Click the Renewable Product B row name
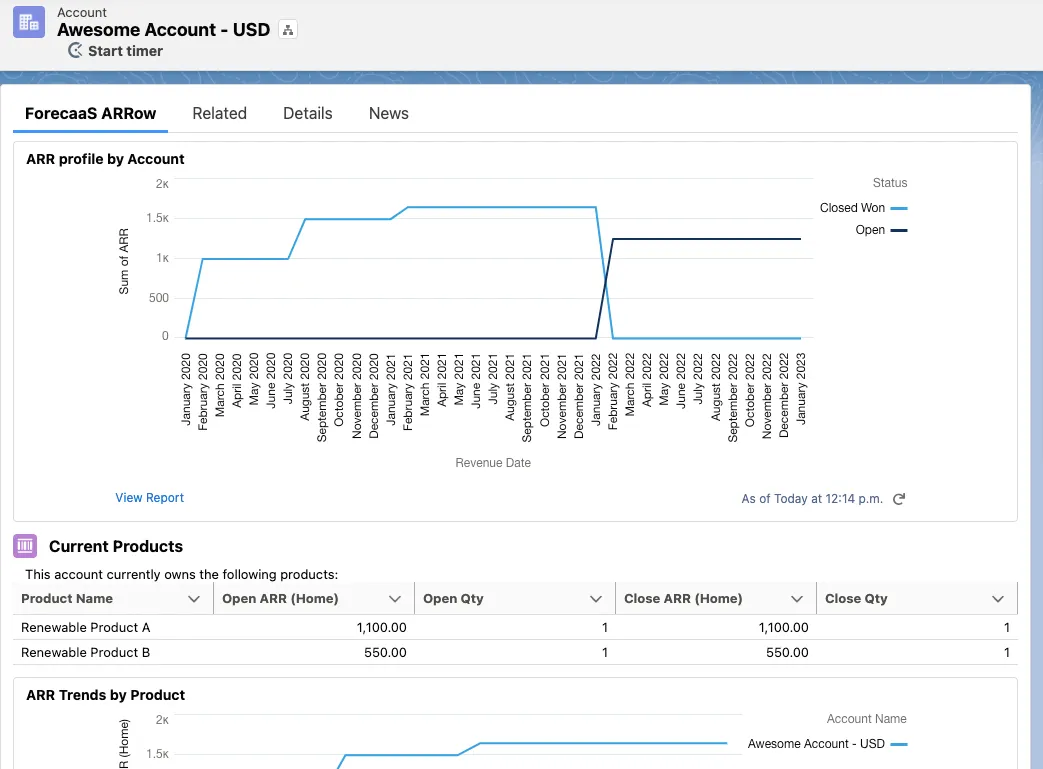Image resolution: width=1043 pixels, height=769 pixels. click(x=85, y=653)
